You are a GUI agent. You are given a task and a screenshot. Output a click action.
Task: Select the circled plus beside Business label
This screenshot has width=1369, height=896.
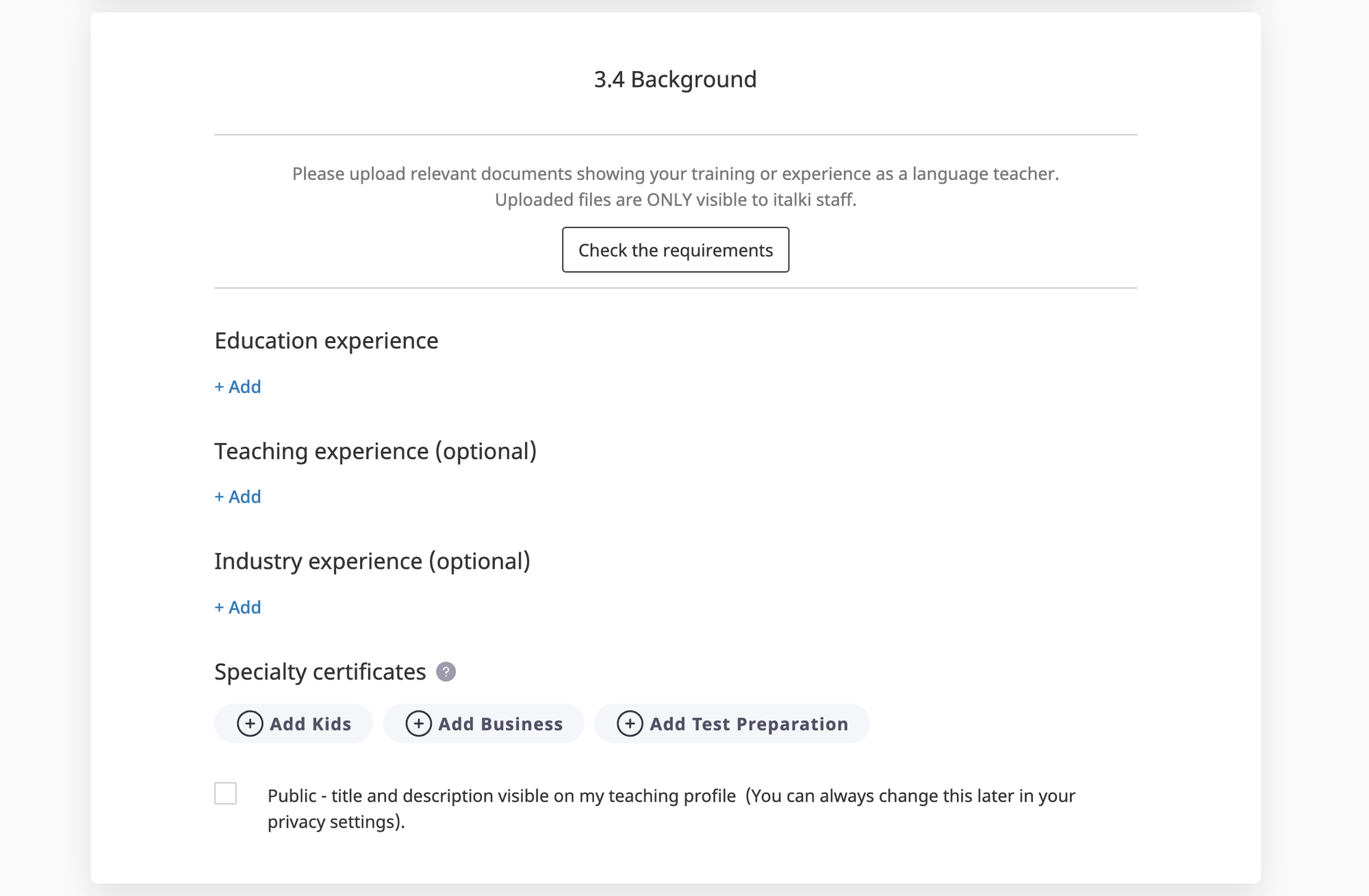pyautogui.click(x=418, y=724)
